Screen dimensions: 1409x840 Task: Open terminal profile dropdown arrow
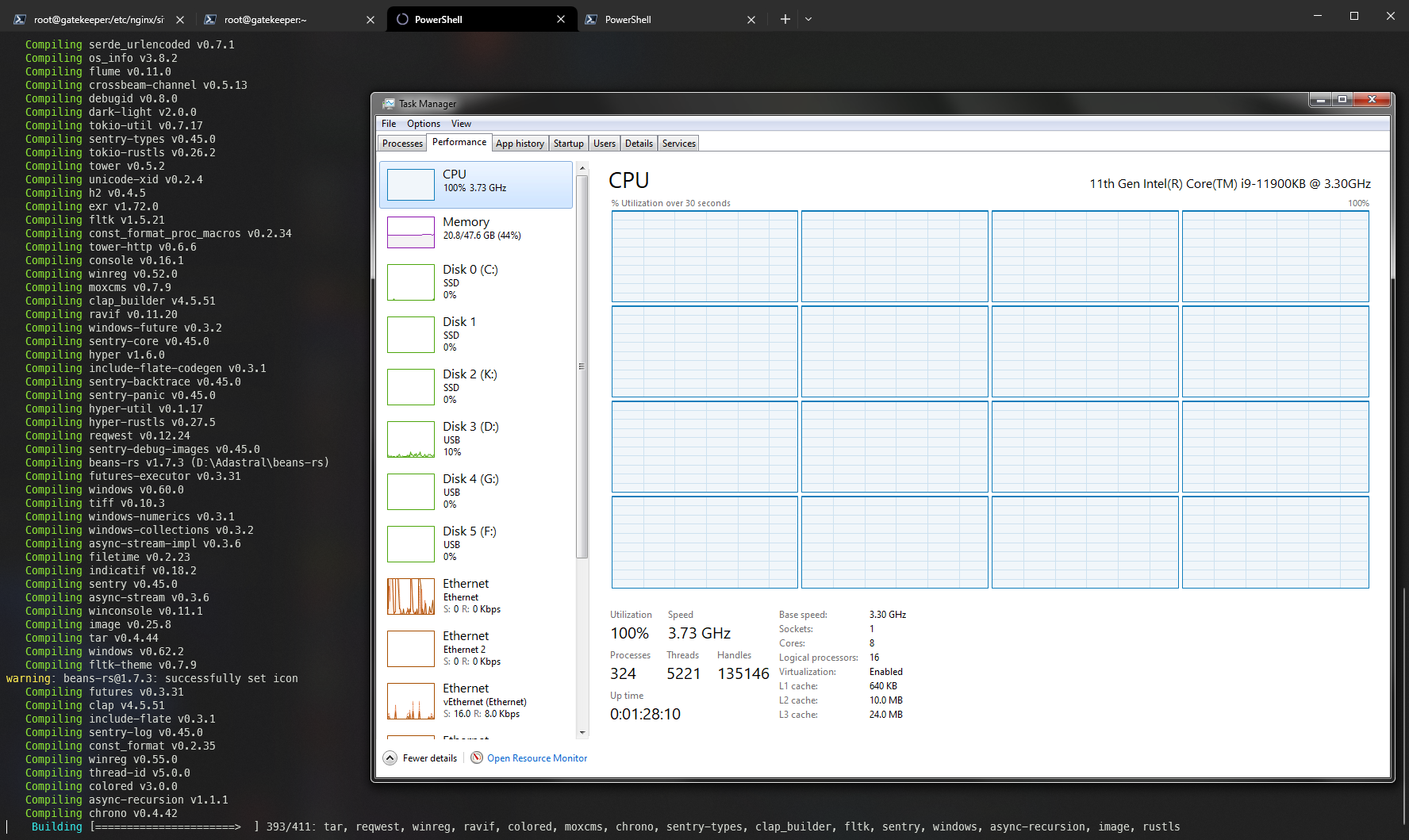(808, 19)
